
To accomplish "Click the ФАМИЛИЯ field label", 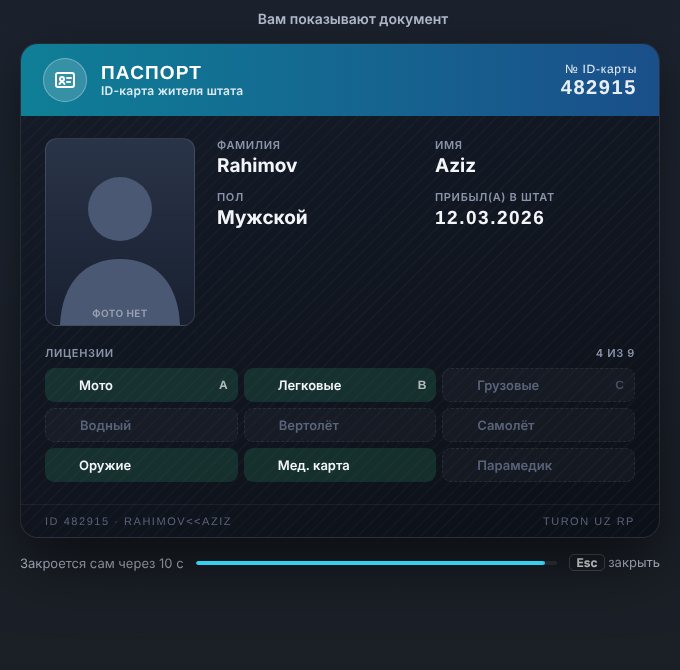I will point(248,145).
